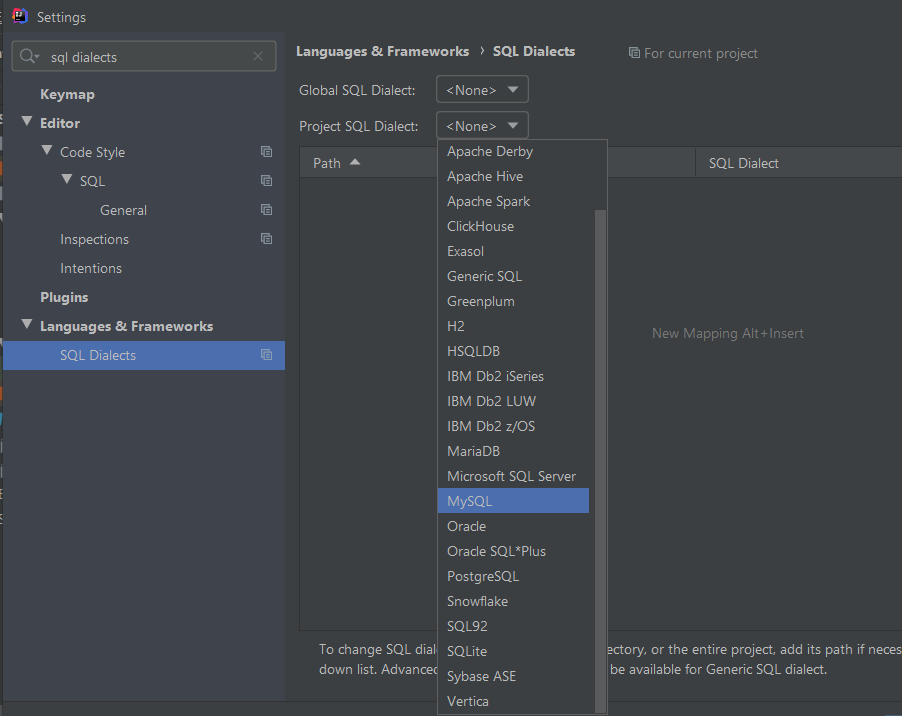Open the Keymap settings page

pyautogui.click(x=67, y=94)
